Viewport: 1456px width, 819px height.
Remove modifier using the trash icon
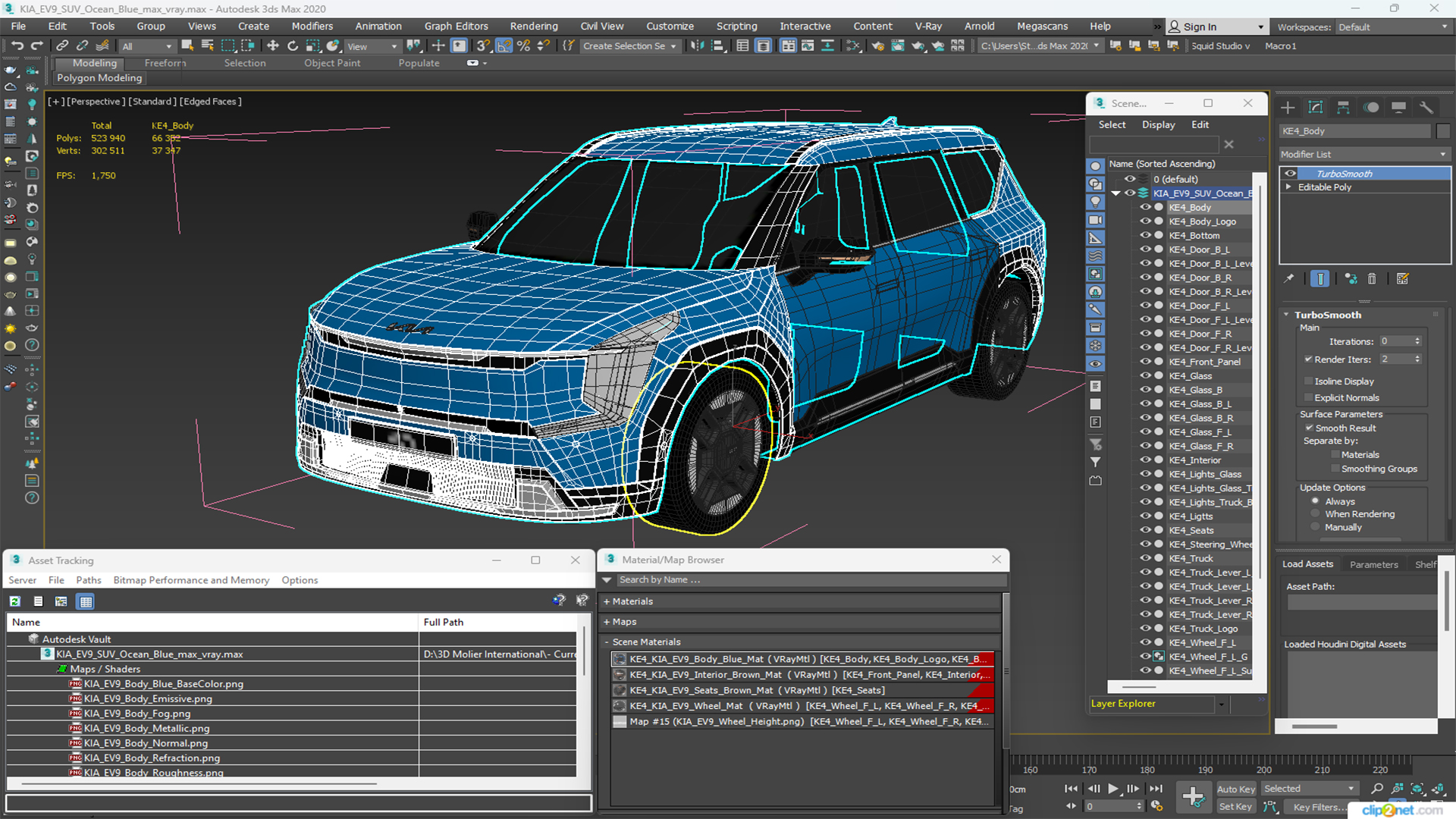[x=1372, y=279]
